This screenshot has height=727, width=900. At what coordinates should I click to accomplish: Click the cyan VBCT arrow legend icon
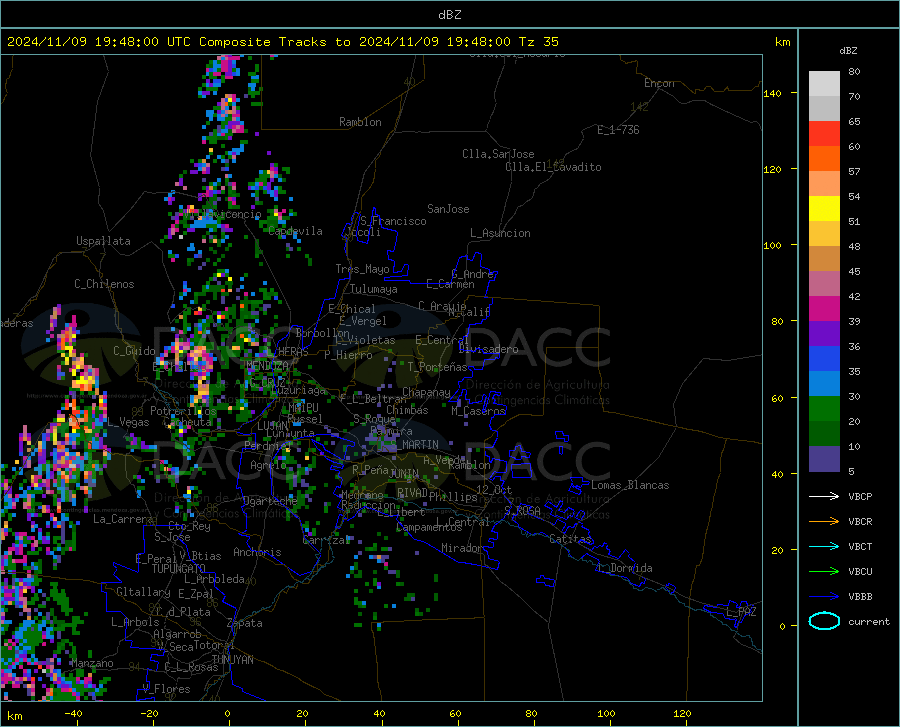coord(824,546)
